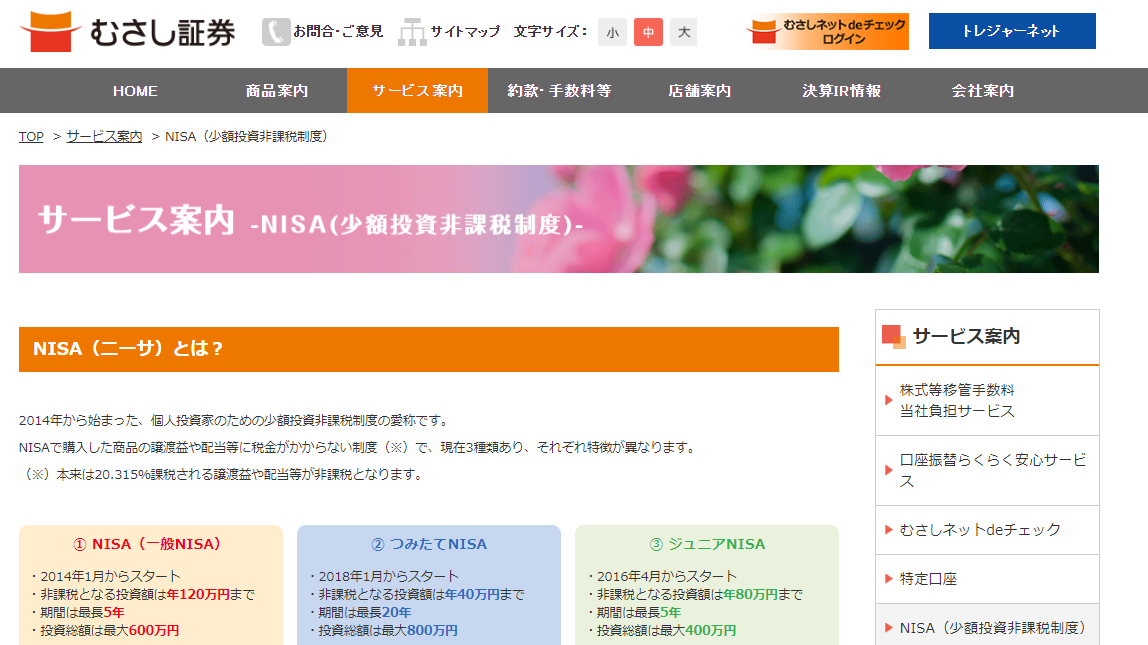Click the ② つみたてNISA card title

[429, 544]
